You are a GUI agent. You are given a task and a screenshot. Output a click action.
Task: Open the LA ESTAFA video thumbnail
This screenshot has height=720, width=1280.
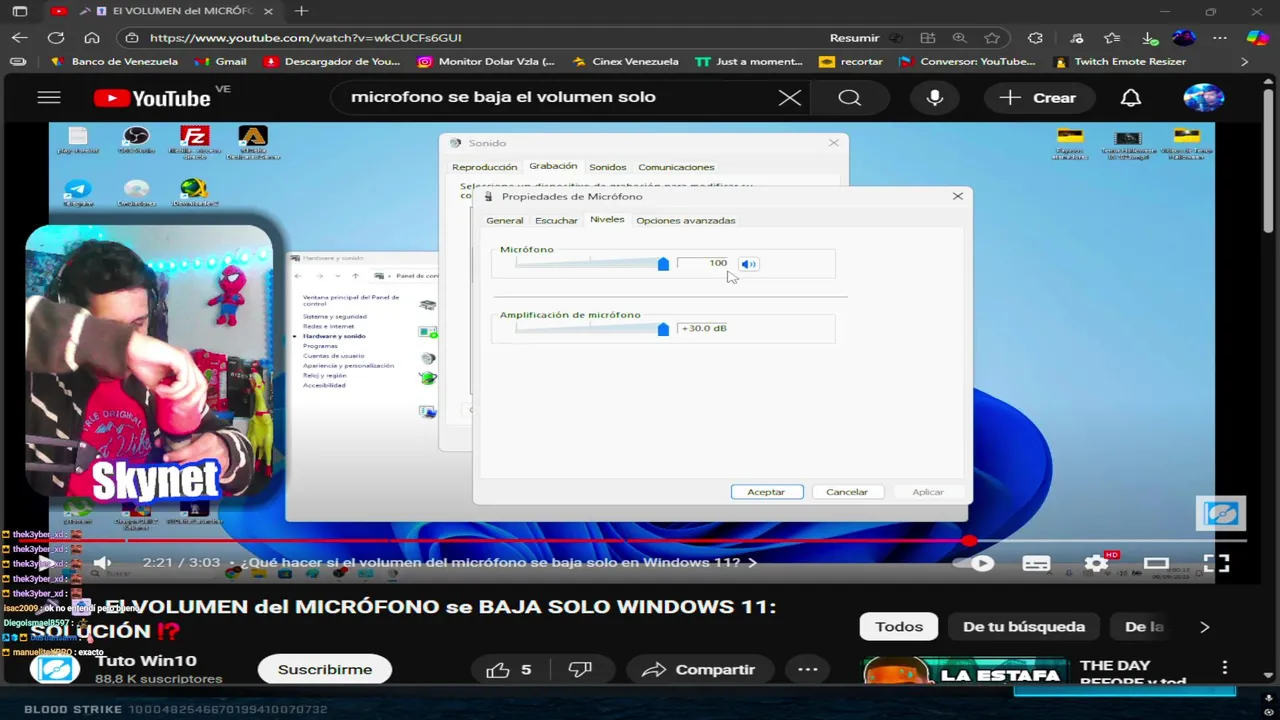click(x=964, y=671)
